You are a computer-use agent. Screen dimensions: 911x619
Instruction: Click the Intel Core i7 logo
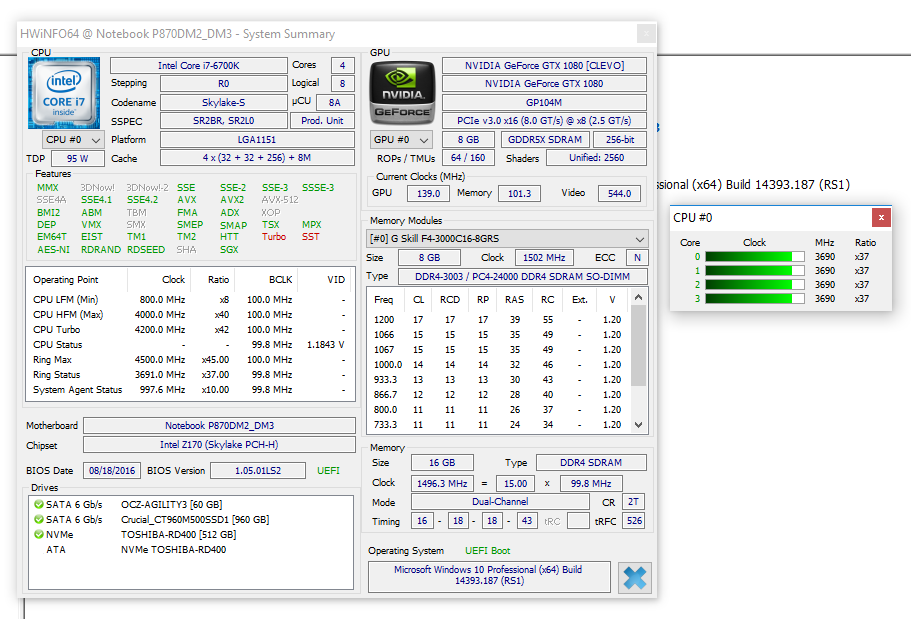[64, 93]
